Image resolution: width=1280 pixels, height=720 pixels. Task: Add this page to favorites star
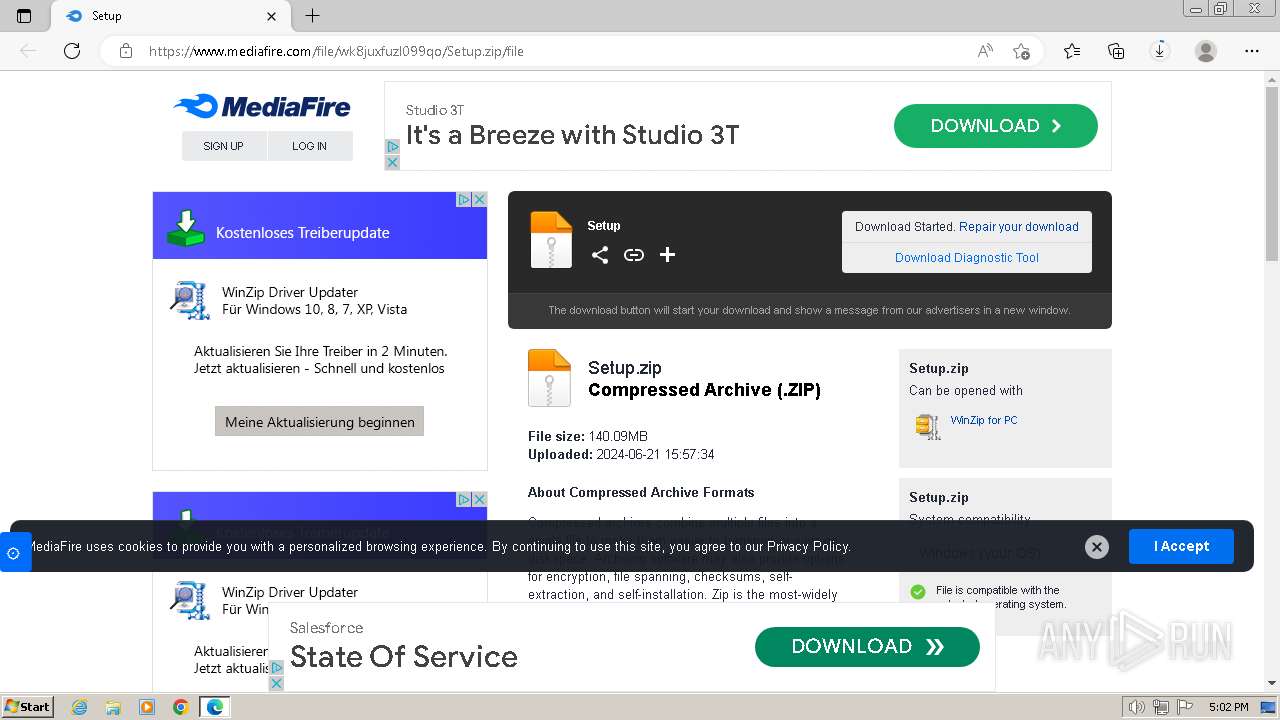[x=1021, y=51]
